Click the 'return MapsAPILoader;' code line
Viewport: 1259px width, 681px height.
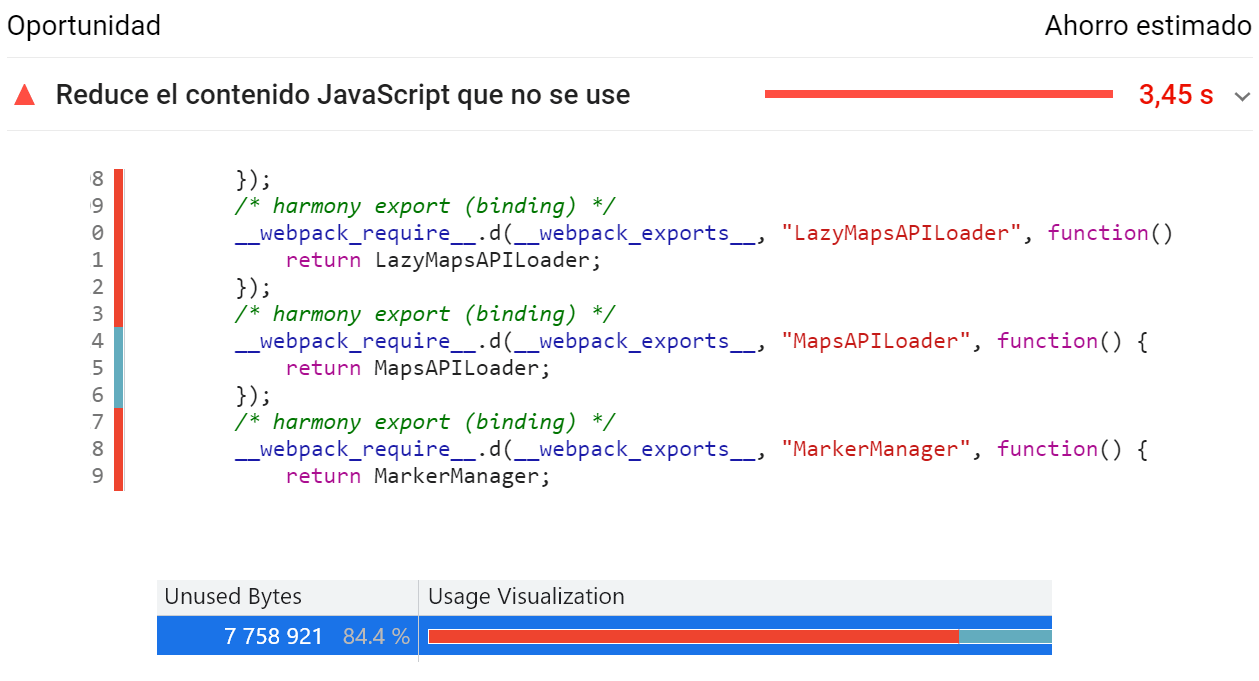point(420,368)
